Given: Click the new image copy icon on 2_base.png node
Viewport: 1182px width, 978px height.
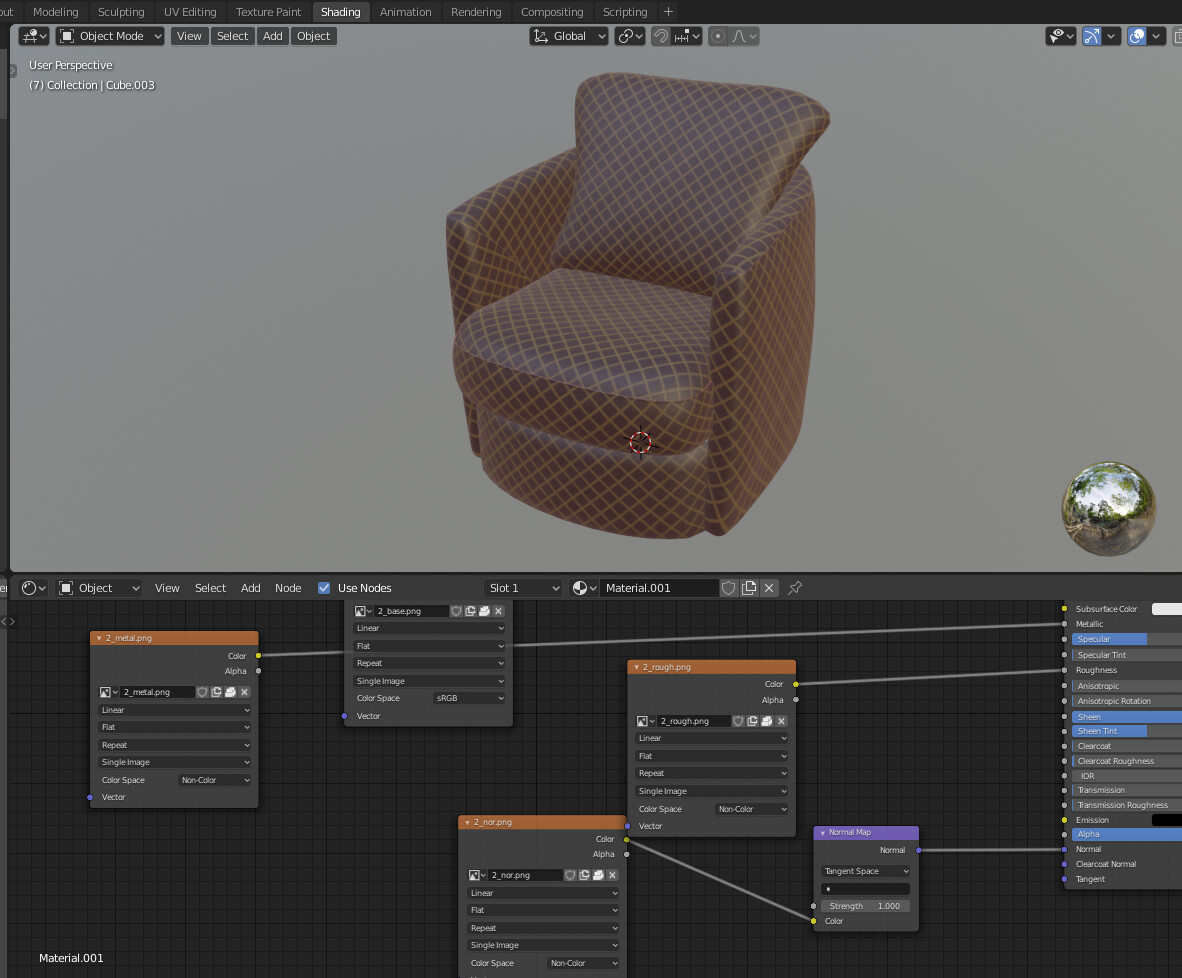Looking at the screenshot, I should 469,611.
